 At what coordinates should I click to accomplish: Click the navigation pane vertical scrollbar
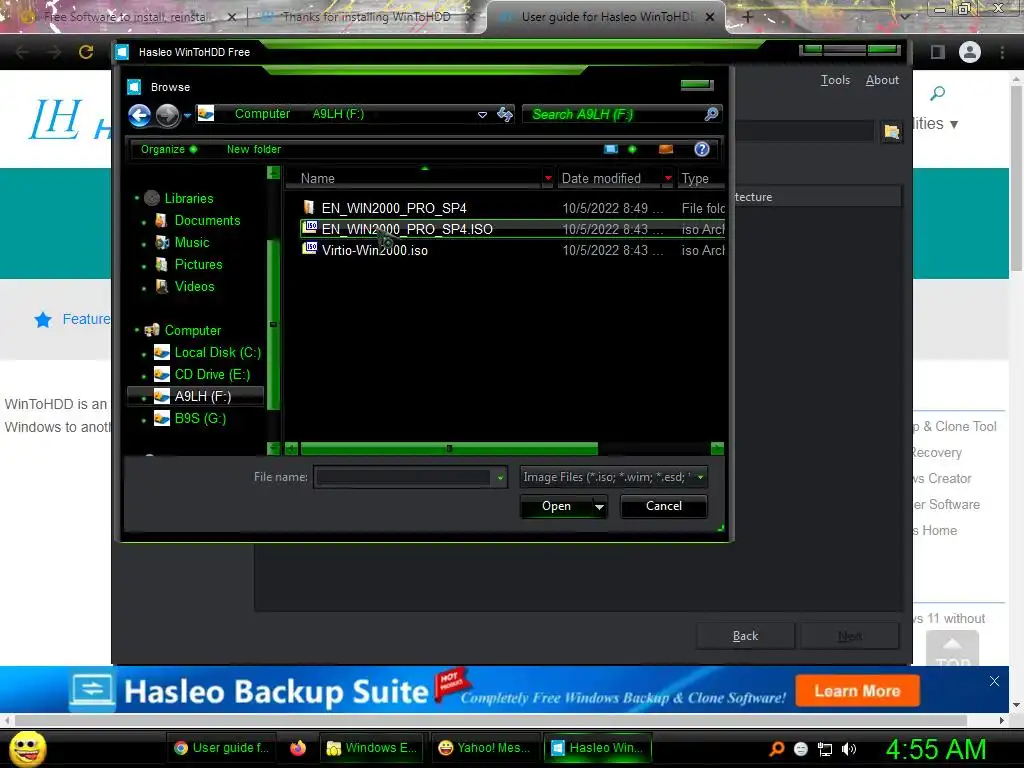click(274, 325)
